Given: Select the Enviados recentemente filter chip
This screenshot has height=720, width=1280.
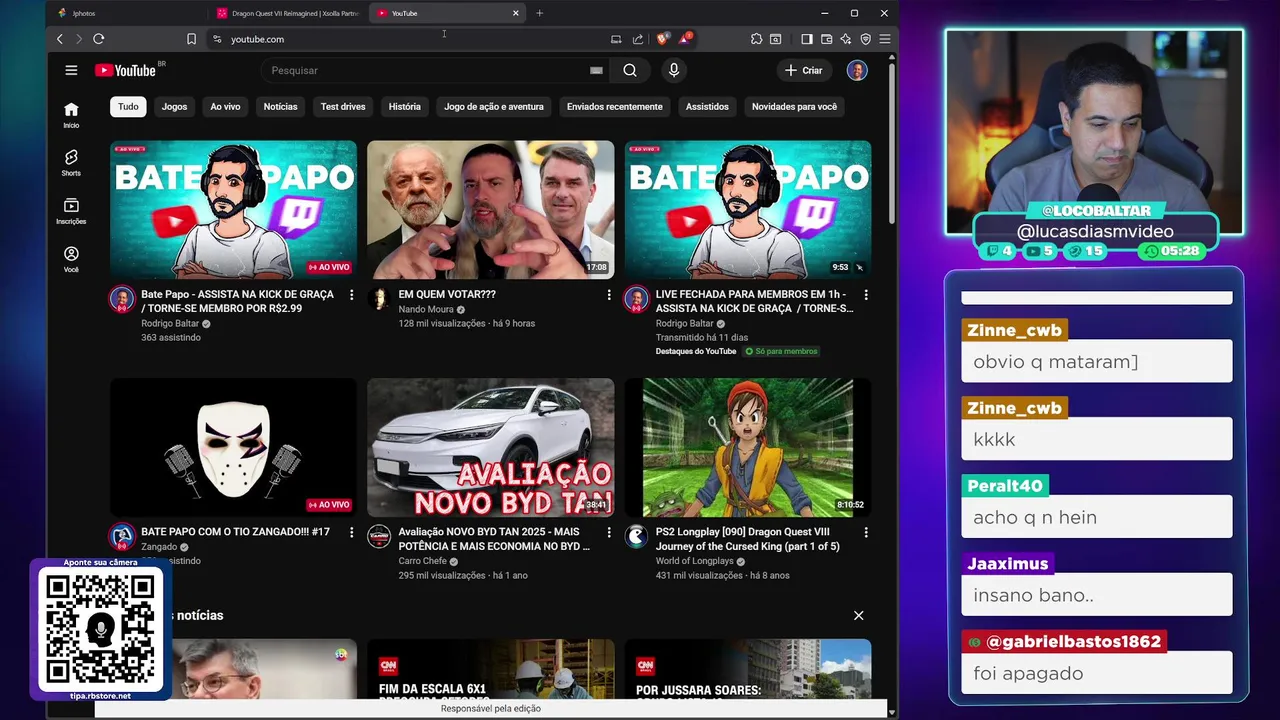Looking at the screenshot, I should 614,106.
